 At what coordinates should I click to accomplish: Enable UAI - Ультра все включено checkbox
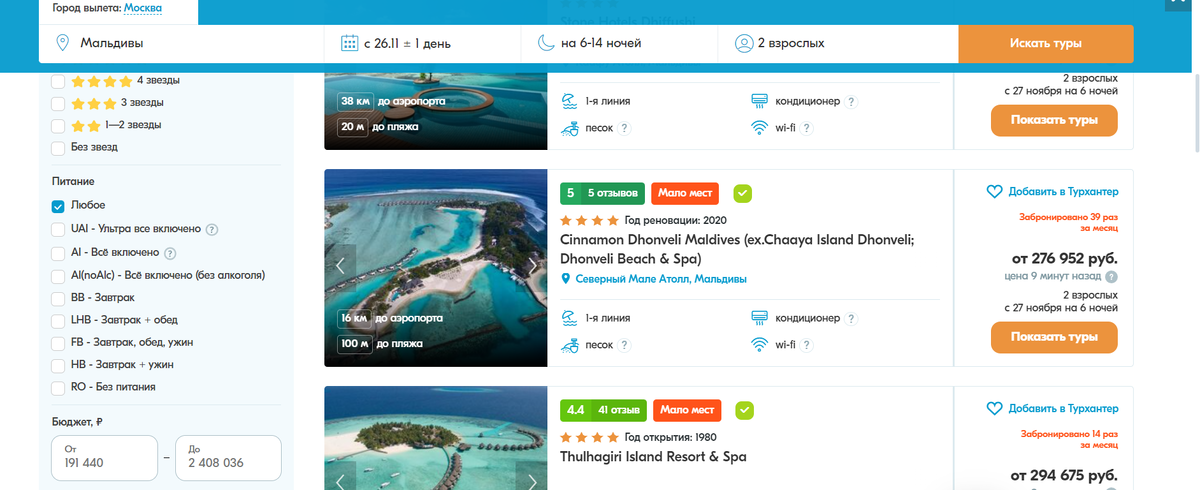click(x=58, y=229)
